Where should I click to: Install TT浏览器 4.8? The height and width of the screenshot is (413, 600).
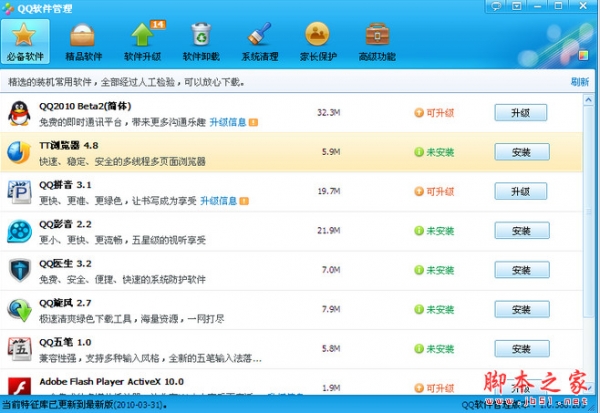(522, 152)
